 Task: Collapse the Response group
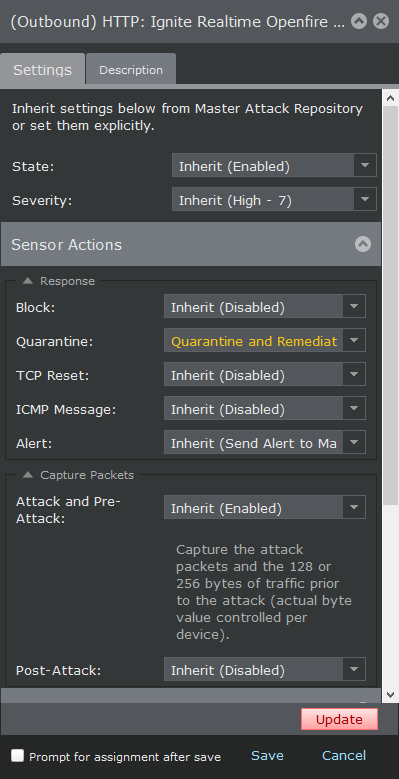pos(28,281)
